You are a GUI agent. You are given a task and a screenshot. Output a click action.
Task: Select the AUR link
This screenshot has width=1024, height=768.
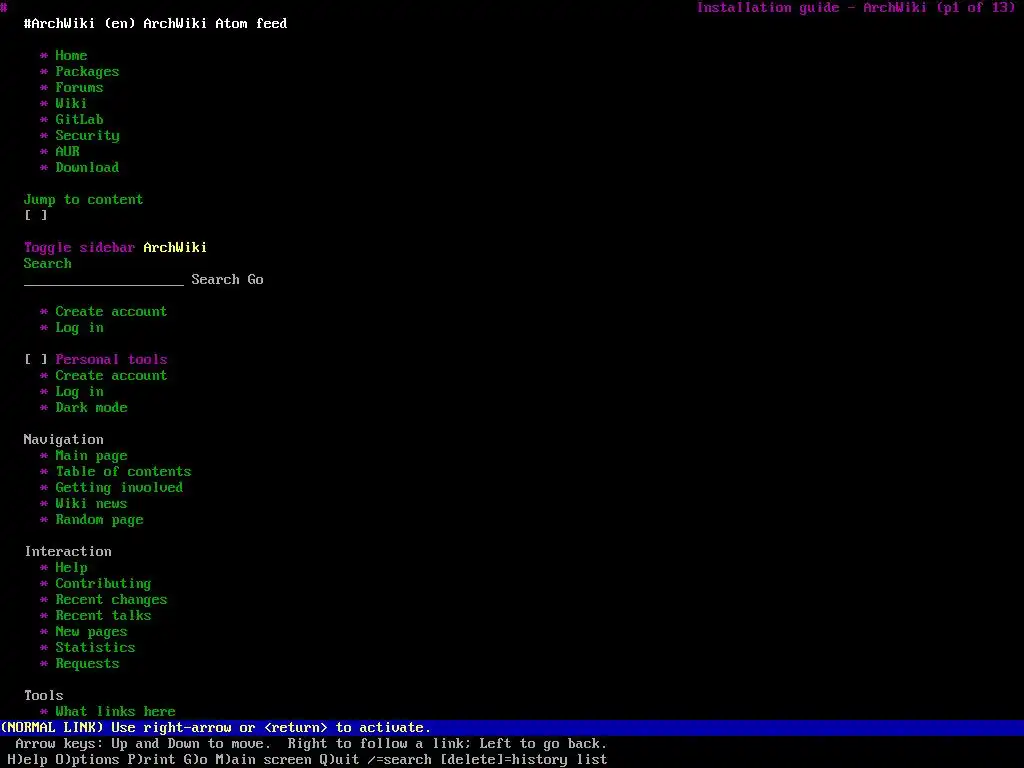[67, 152]
